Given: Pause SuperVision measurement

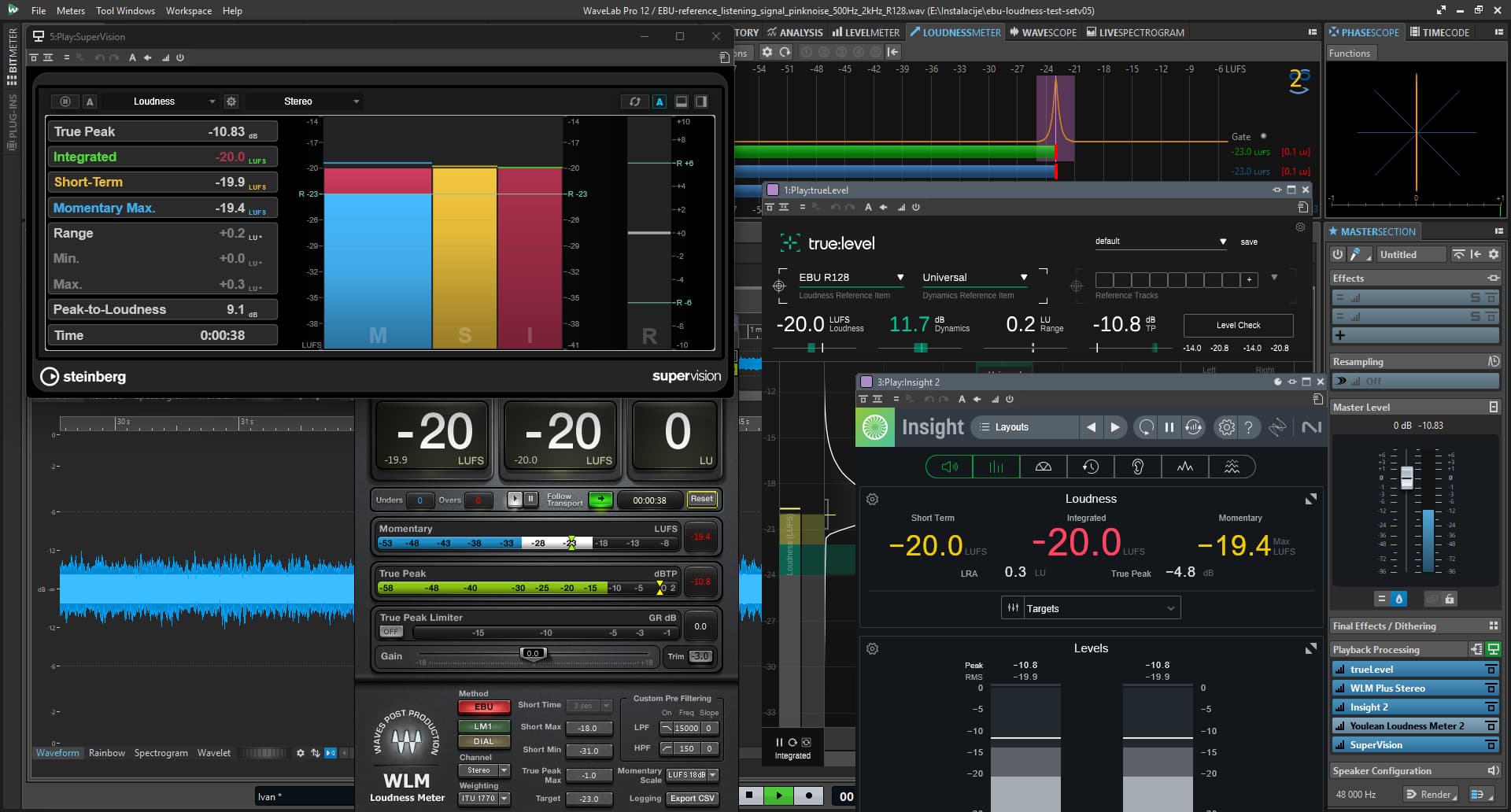Looking at the screenshot, I should pyautogui.click(x=65, y=101).
